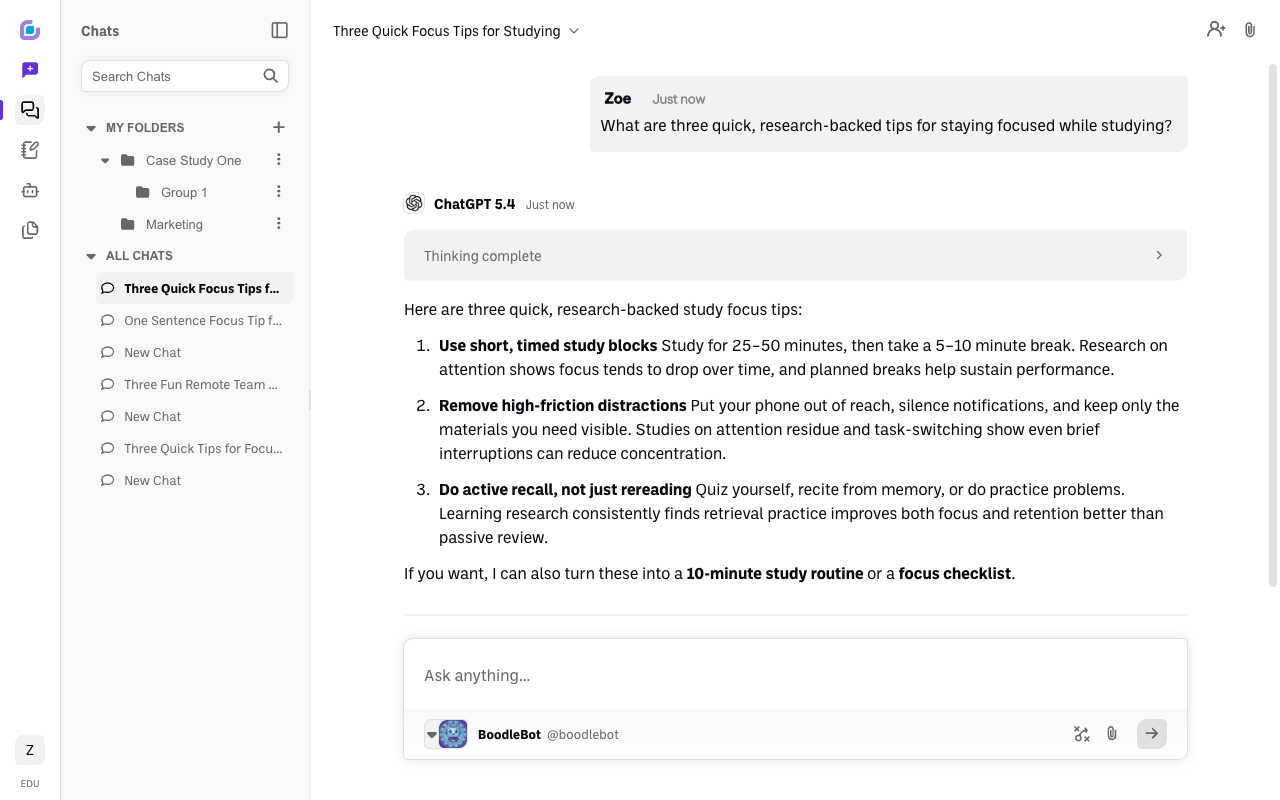Attach a file using composer paperclip
Image resolution: width=1280 pixels, height=800 pixels.
click(1112, 734)
